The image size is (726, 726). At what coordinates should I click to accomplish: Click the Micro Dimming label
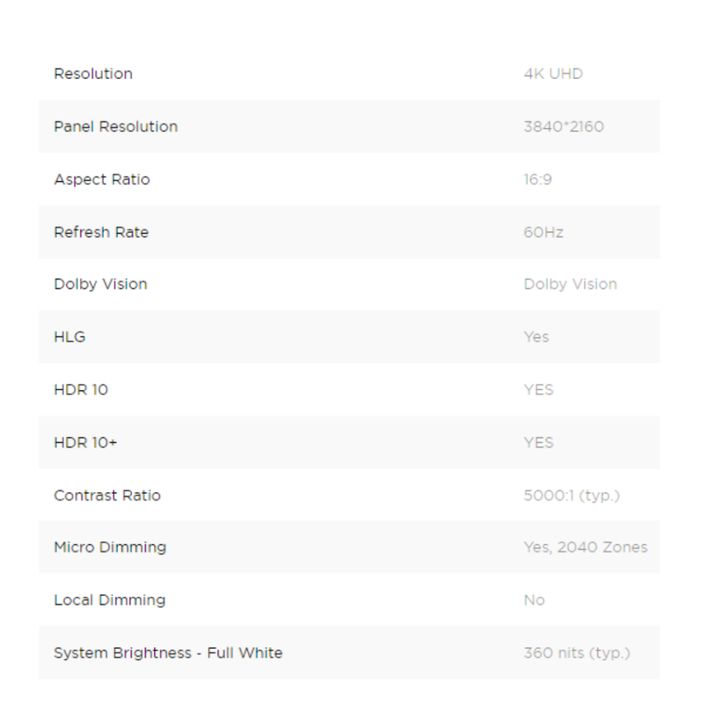pyautogui.click(x=110, y=547)
